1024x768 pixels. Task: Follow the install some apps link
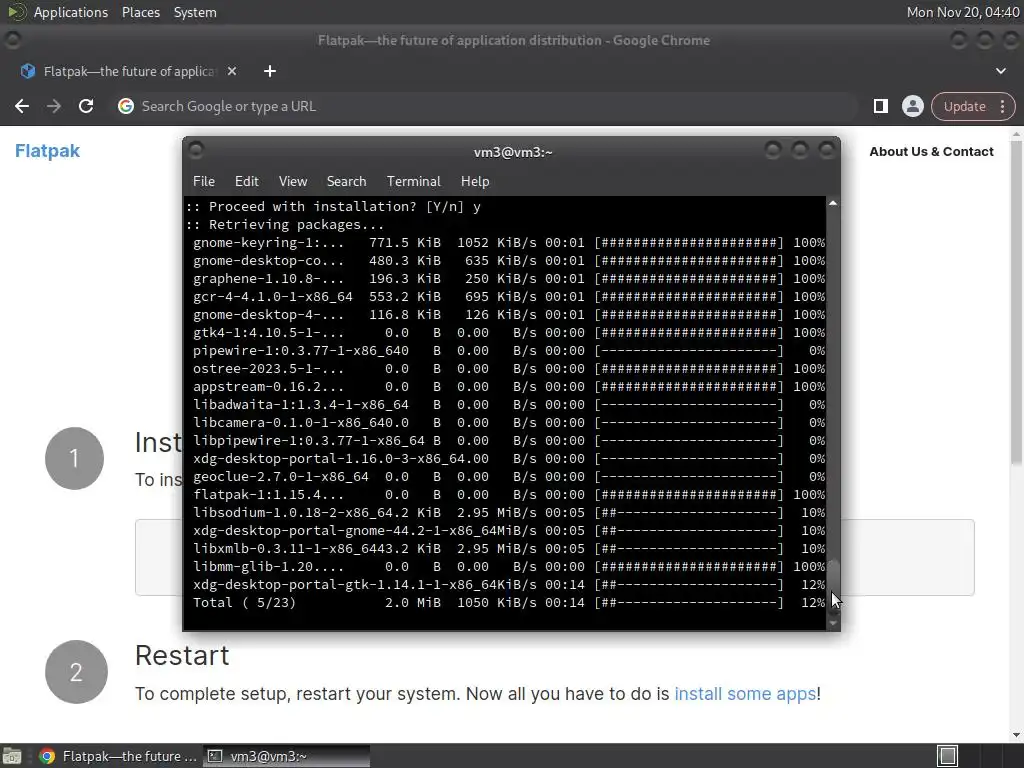[x=744, y=694]
